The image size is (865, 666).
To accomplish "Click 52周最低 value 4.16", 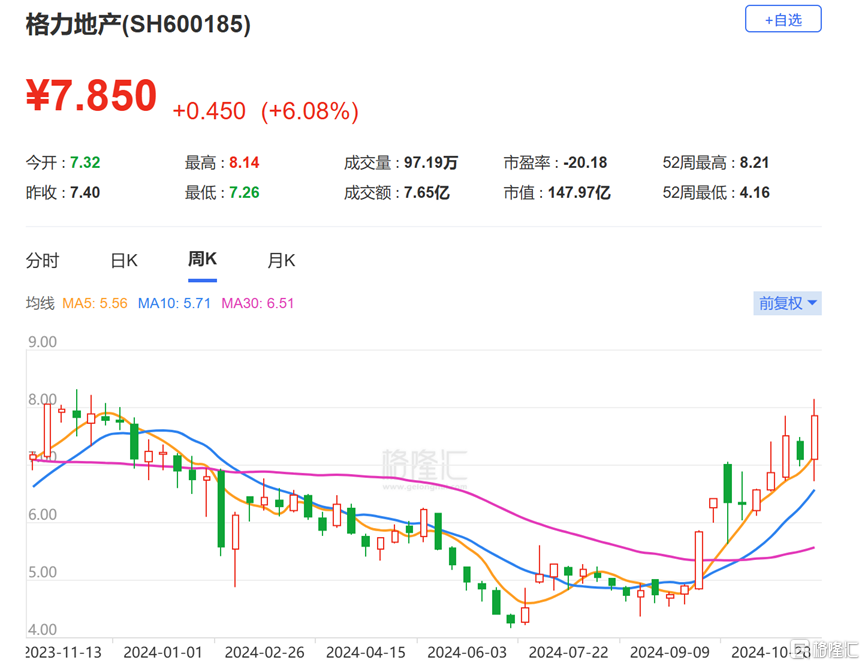I will pos(754,193).
